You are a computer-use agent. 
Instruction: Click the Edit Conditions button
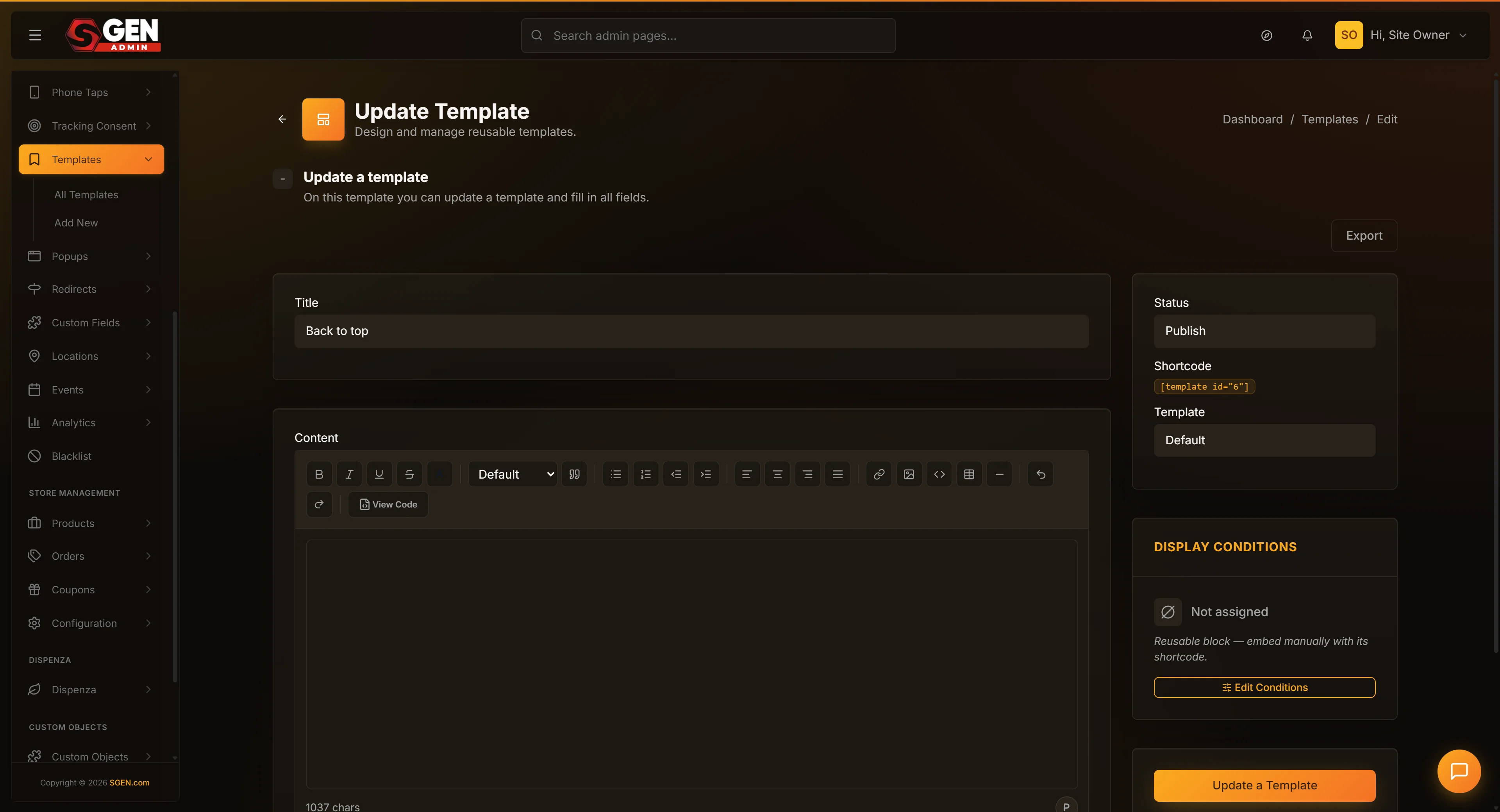(1264, 687)
